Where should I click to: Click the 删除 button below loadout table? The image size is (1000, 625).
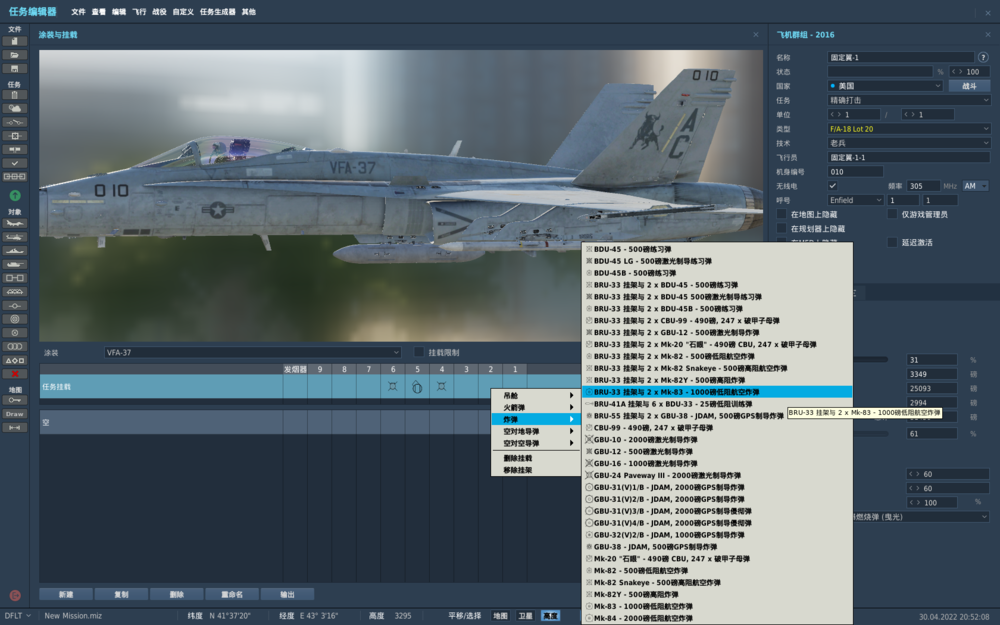(177, 594)
